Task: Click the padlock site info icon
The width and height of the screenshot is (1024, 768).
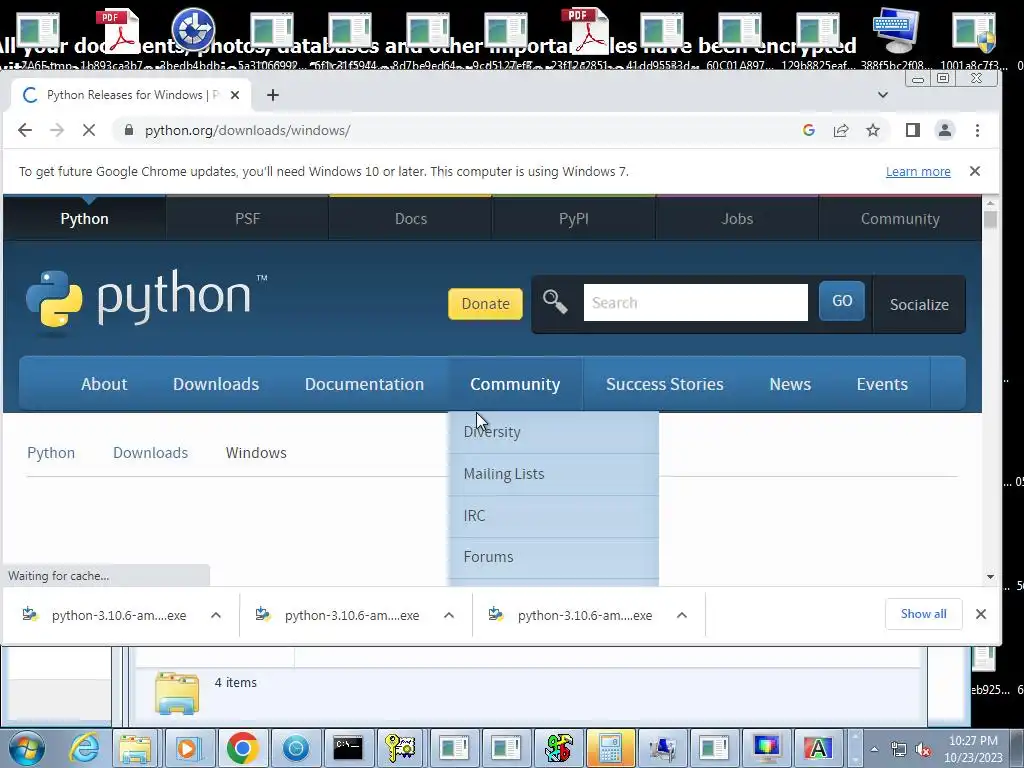Action: pos(129,130)
